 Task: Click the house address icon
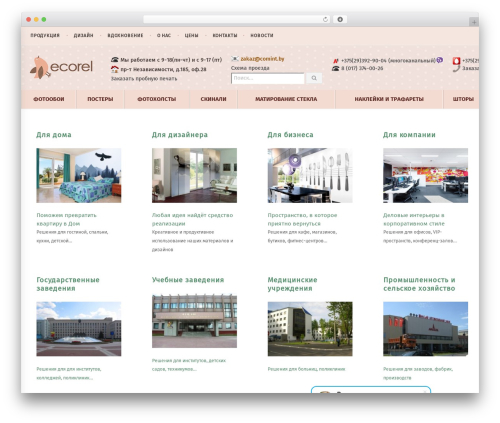pos(115,69)
